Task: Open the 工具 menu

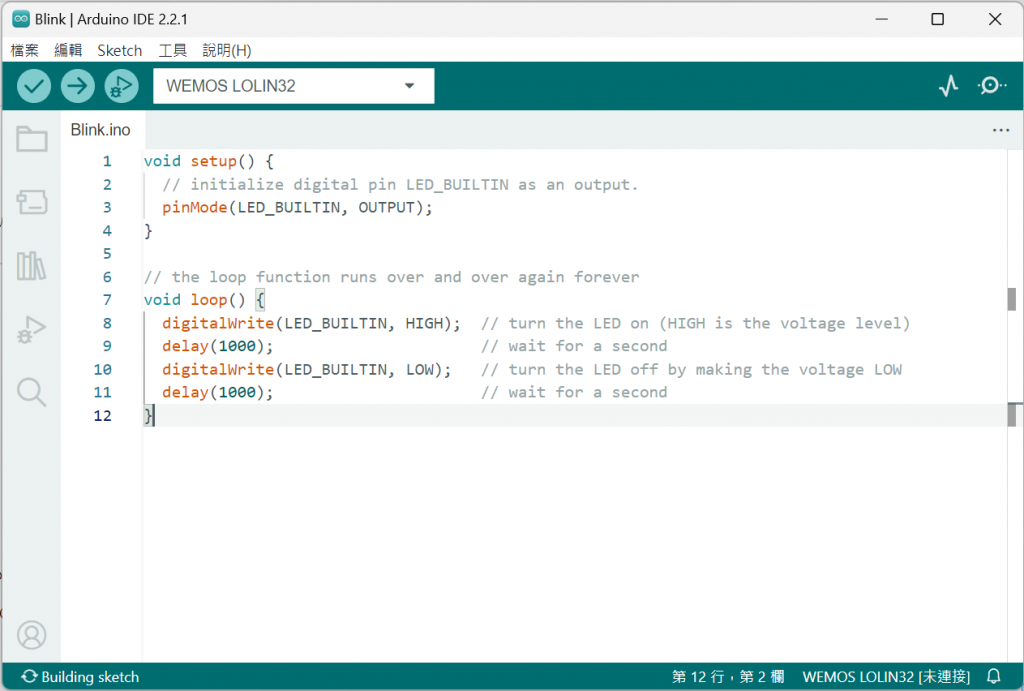Action: (x=172, y=50)
